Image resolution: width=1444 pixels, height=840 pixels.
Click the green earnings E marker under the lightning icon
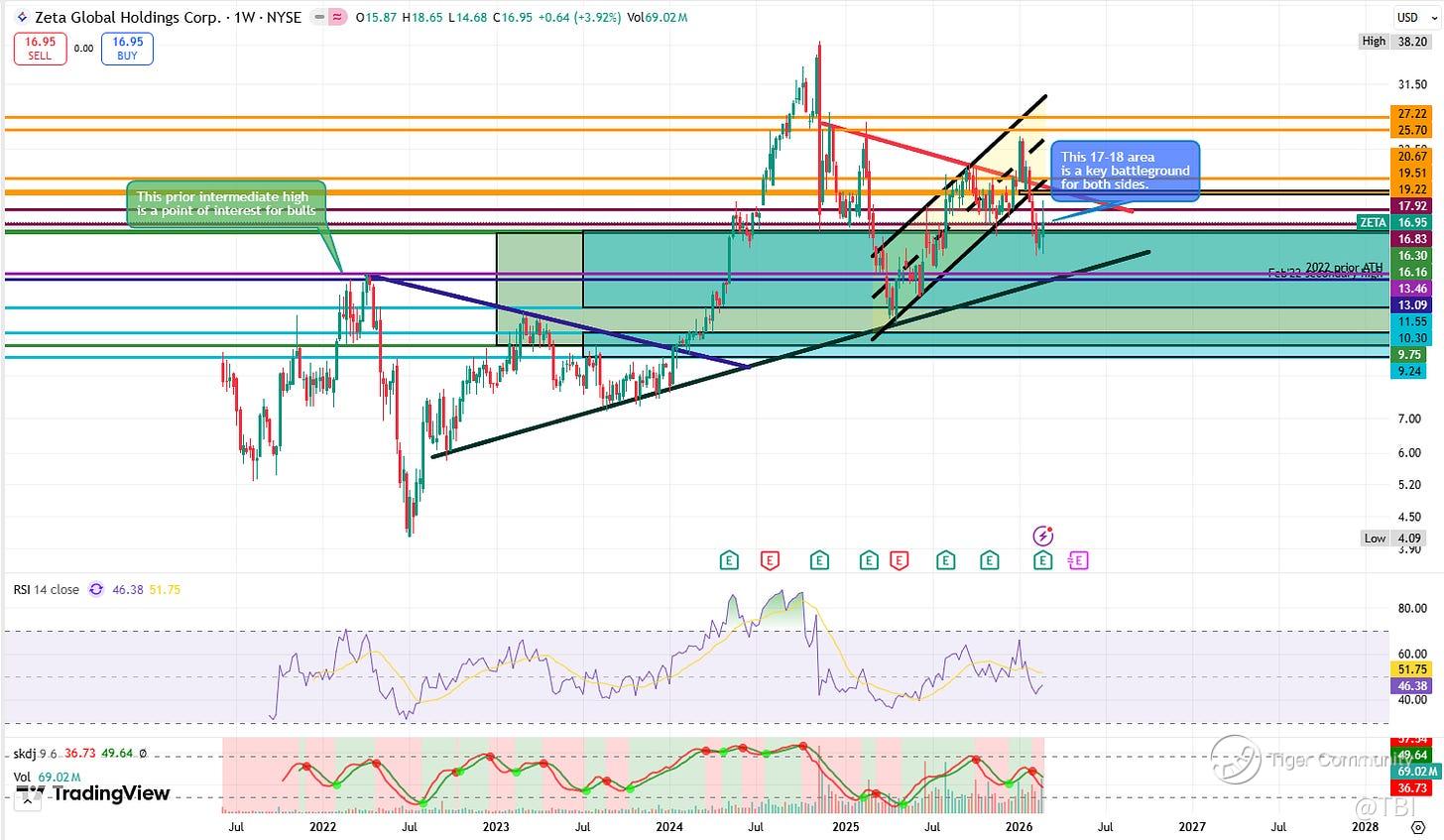(1042, 561)
